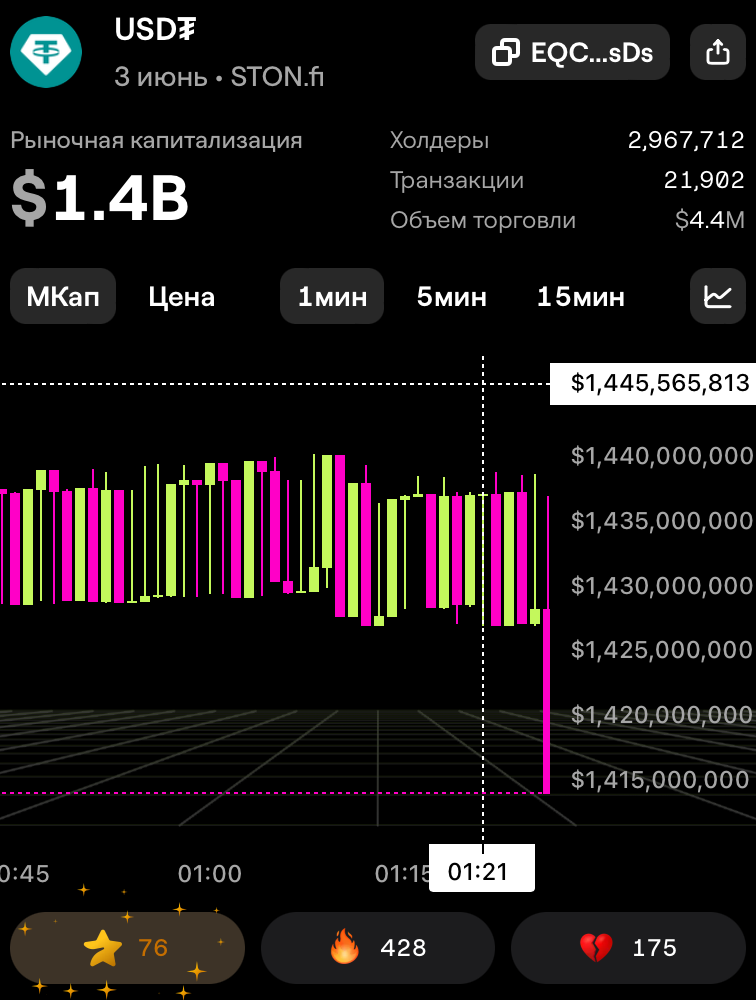Viewport: 756px width, 1000px height.
Task: Switch chart to МКап mode
Action: 63,297
